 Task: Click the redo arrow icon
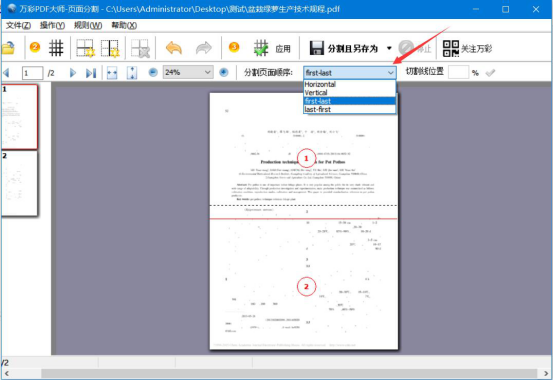pos(204,48)
